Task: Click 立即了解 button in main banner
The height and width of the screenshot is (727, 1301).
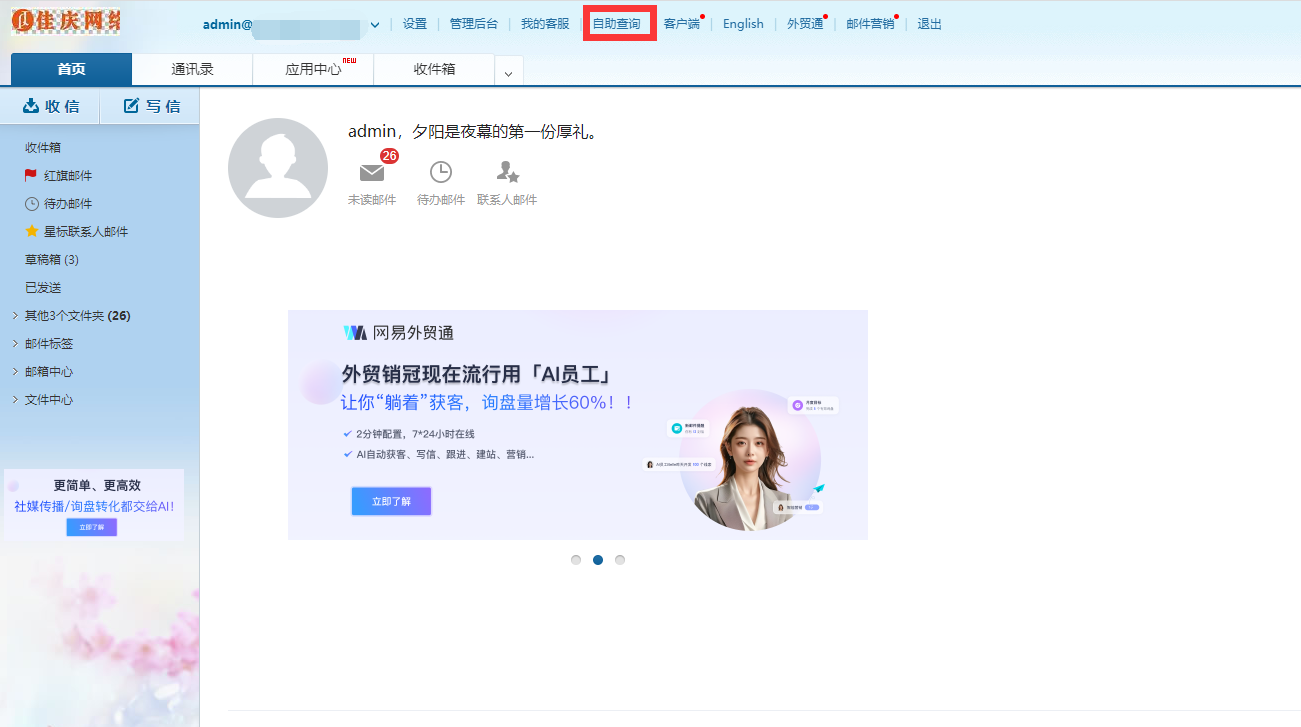Action: pos(391,501)
